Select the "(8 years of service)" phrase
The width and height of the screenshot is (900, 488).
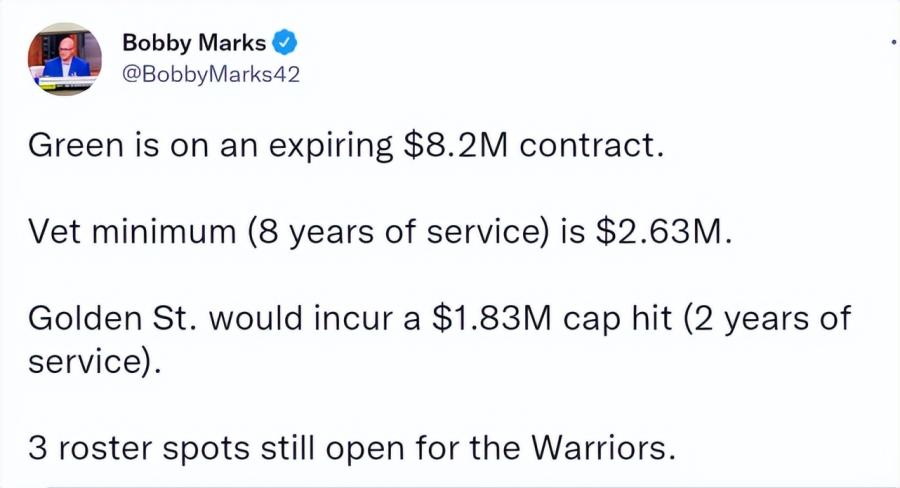399,233
